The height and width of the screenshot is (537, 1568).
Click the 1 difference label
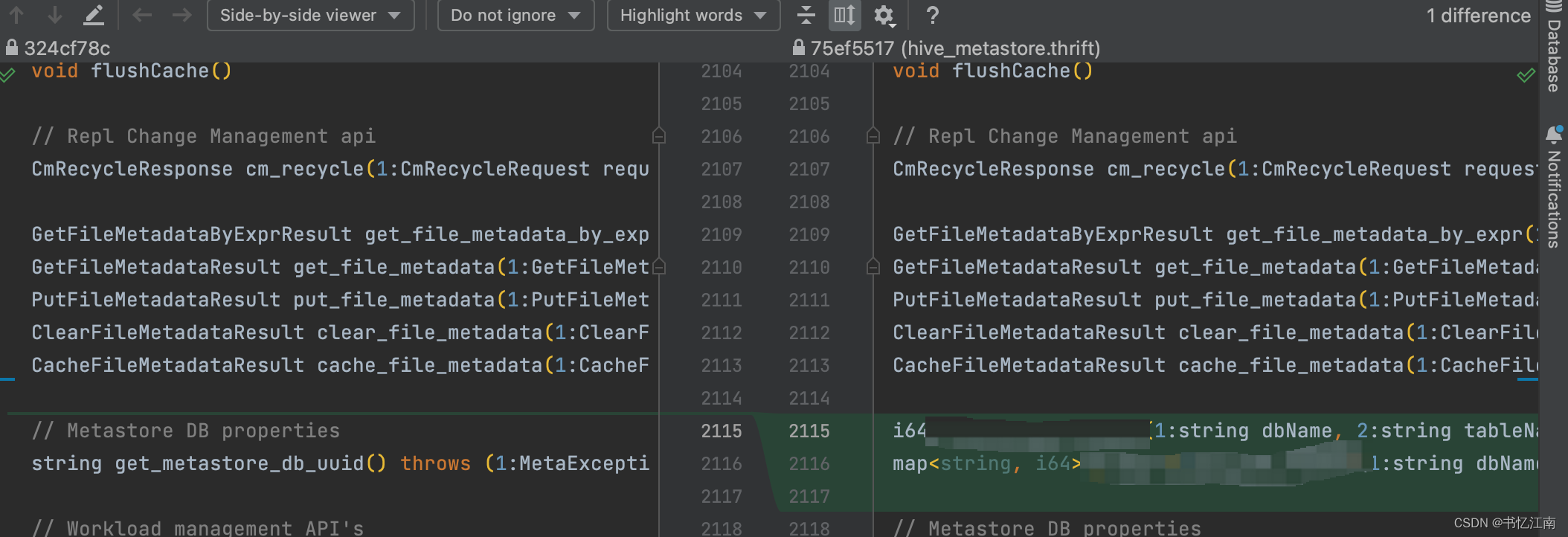[1478, 16]
